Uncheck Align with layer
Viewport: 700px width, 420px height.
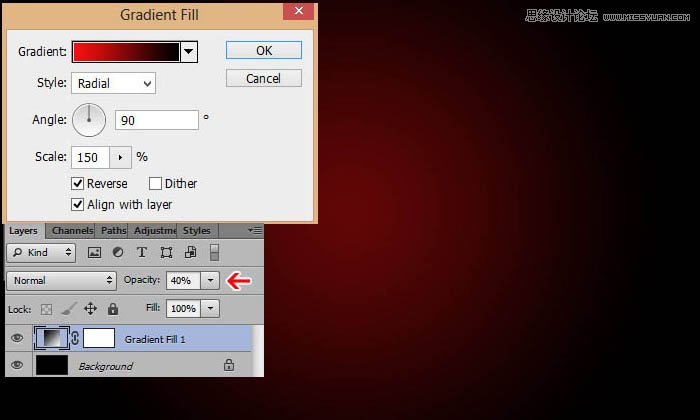pos(77,204)
